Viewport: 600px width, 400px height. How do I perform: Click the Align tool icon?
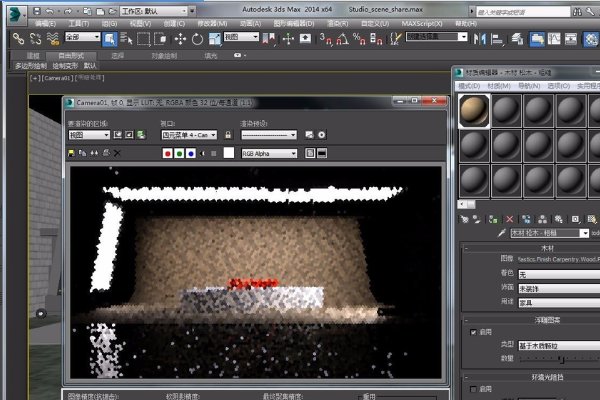pos(497,39)
